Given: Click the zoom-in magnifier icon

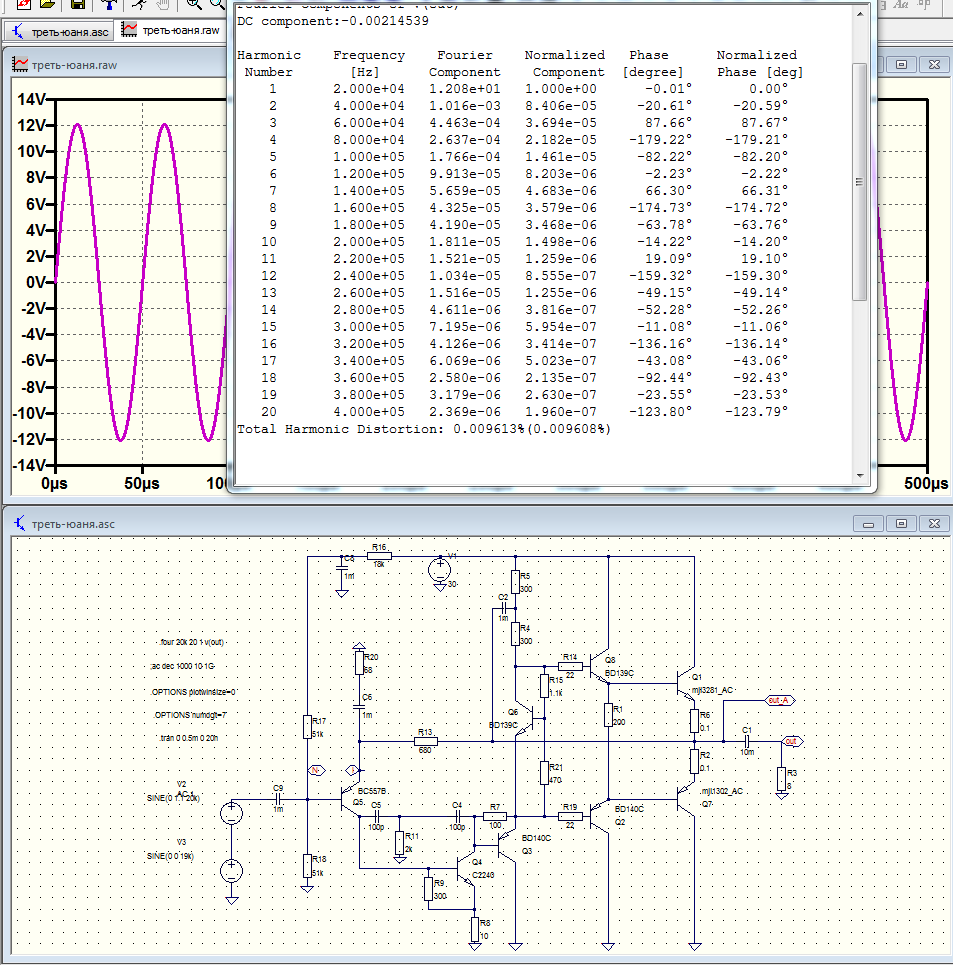Looking at the screenshot, I should [194, 4].
